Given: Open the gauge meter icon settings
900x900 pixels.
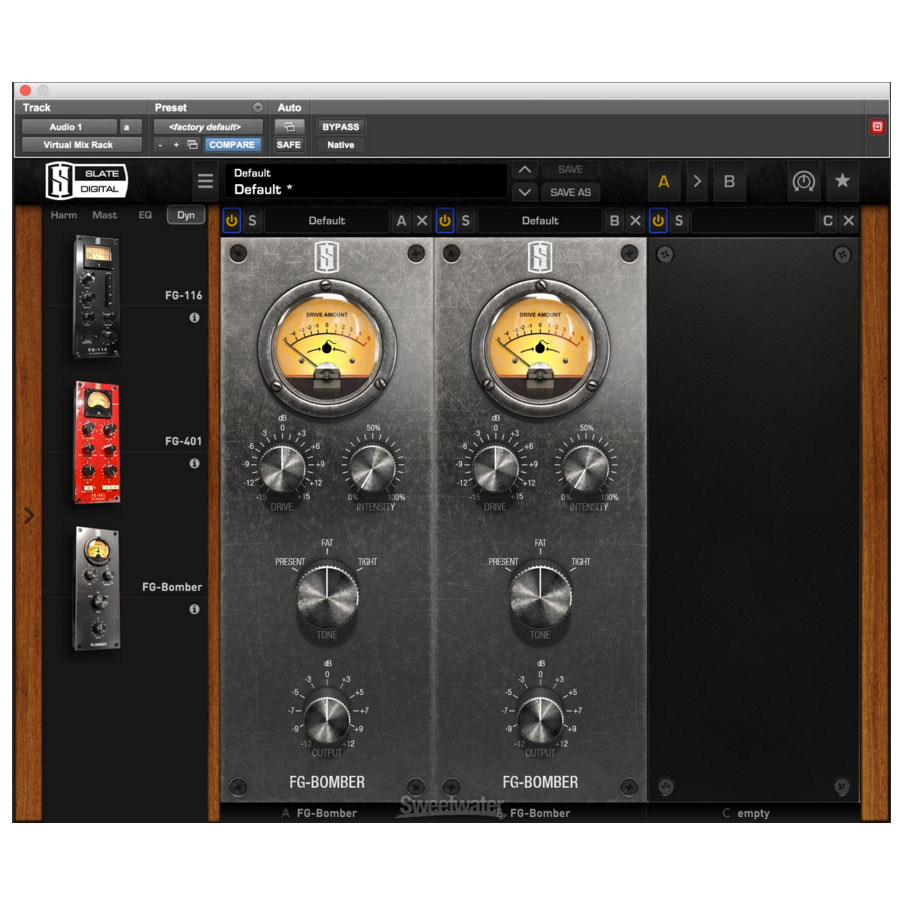Looking at the screenshot, I should click(x=803, y=181).
